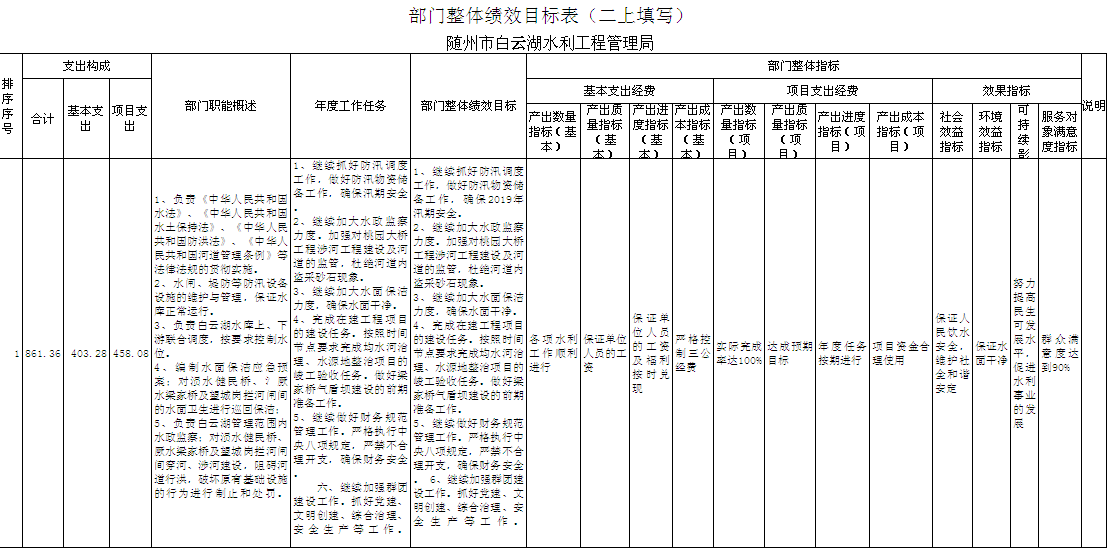Select the subtitle 随州市白云湖水利工程管理局
This screenshot has height=550, width=1108.
click(x=550, y=44)
